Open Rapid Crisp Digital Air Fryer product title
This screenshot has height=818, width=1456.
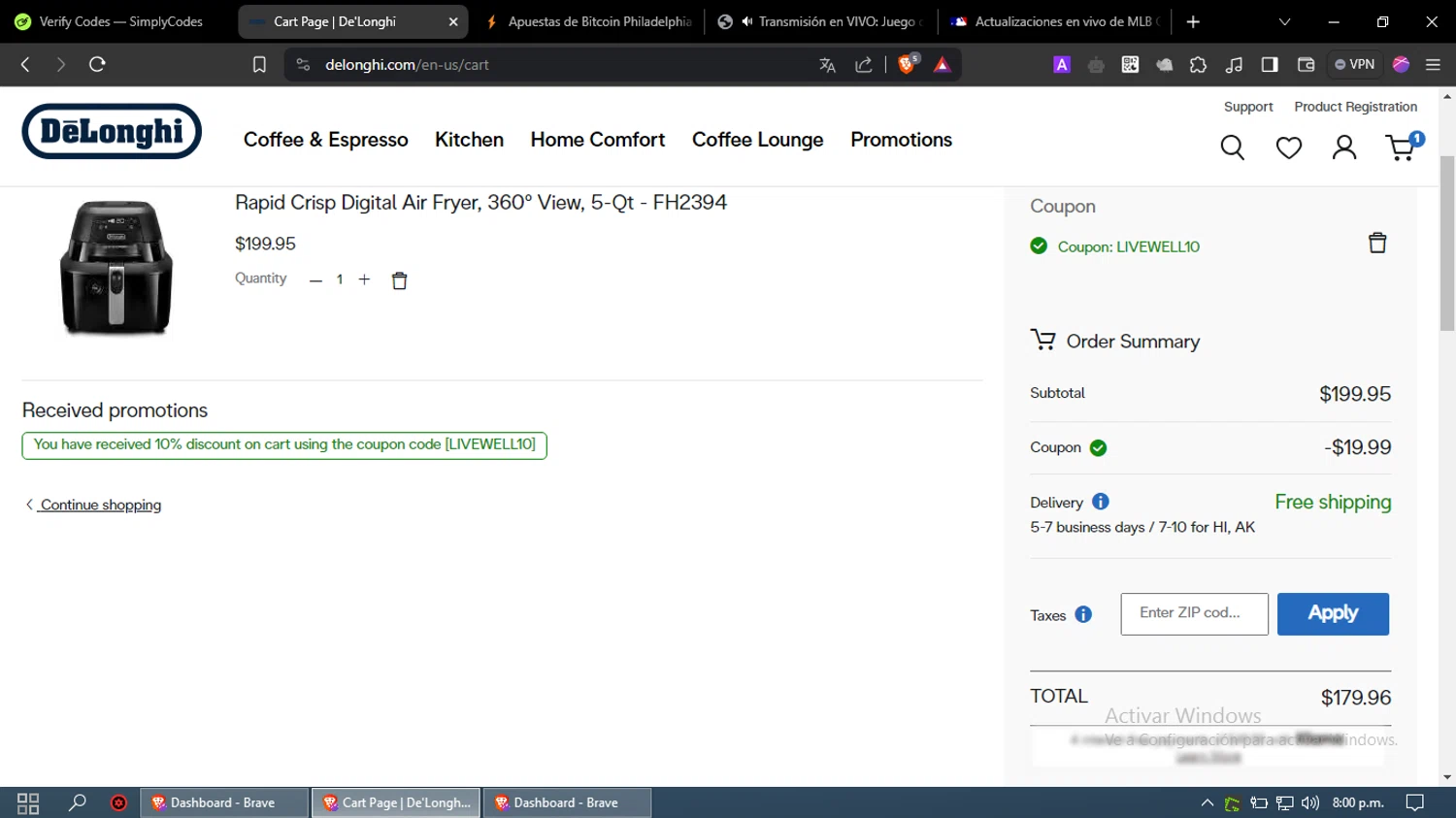point(480,203)
